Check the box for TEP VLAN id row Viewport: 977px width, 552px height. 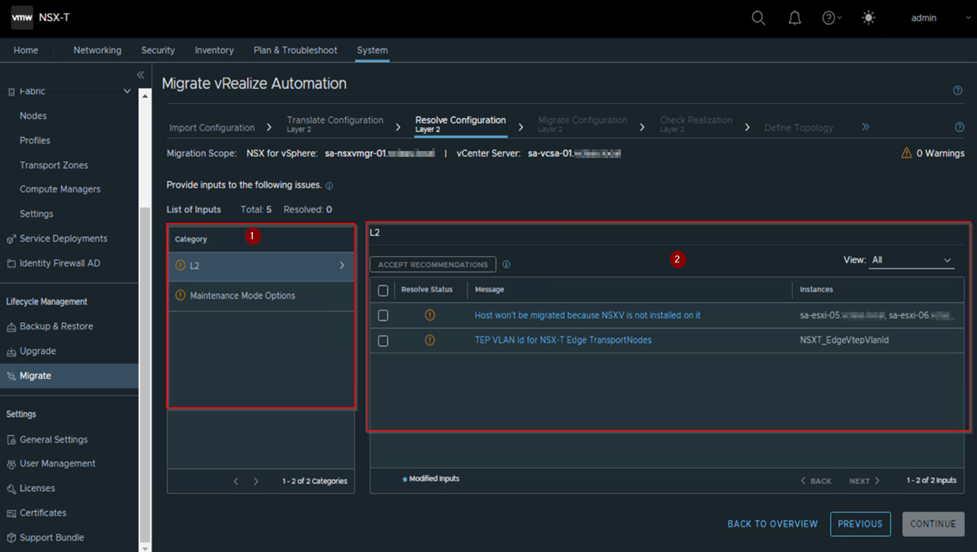tap(383, 340)
